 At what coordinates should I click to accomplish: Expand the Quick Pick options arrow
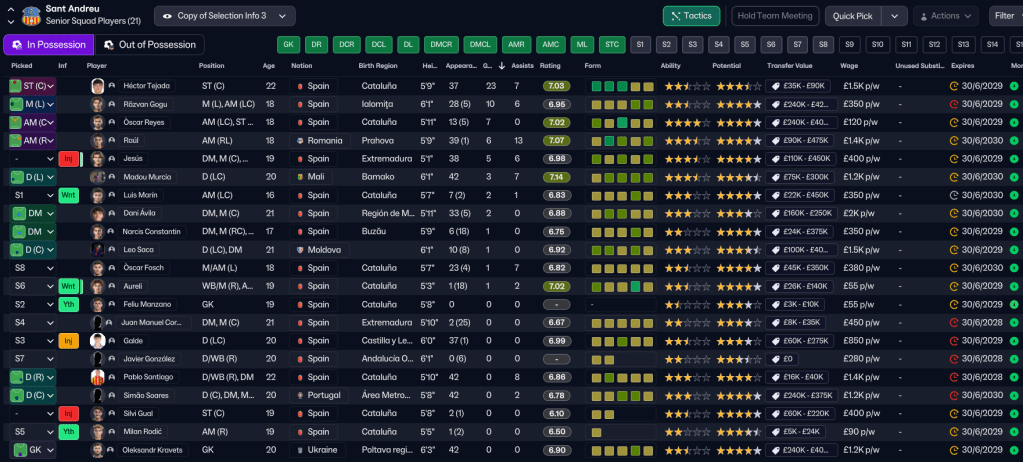pos(895,16)
